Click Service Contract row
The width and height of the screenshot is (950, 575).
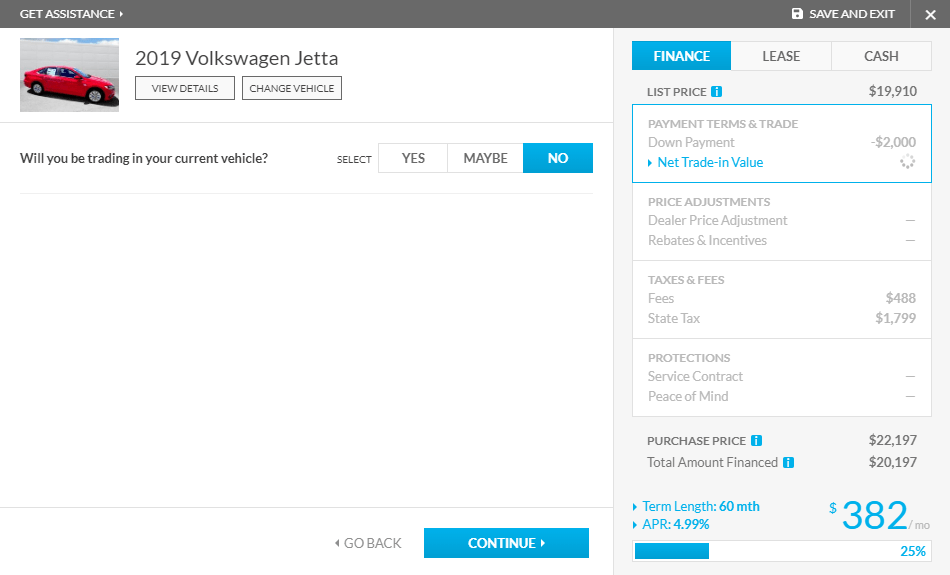(782, 376)
